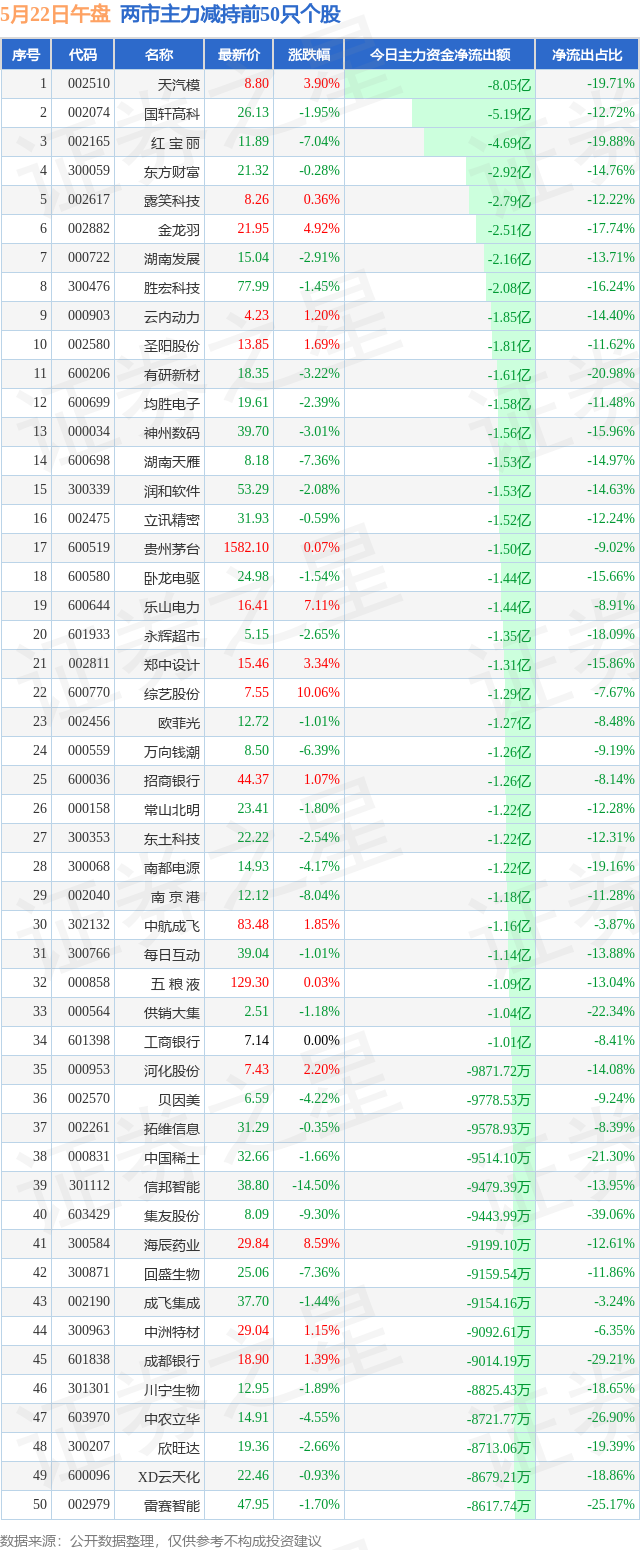Select stock name 招商银行
Image resolution: width=640 pixels, height=1550 pixels.
tap(172, 780)
